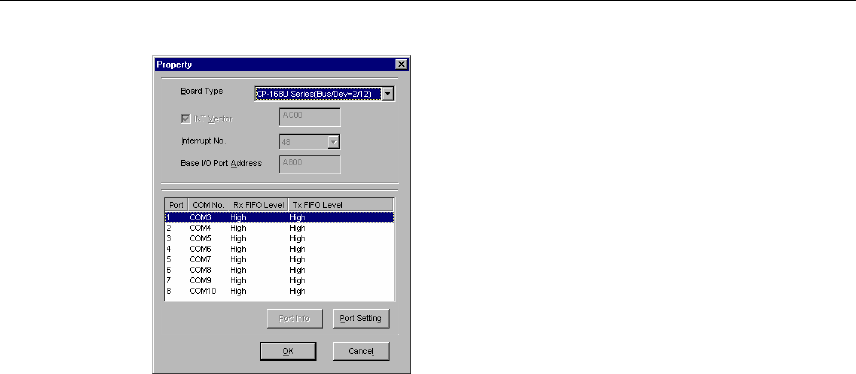The image size is (856, 374).
Task: Select the COM10 port row
Action: click(x=279, y=291)
